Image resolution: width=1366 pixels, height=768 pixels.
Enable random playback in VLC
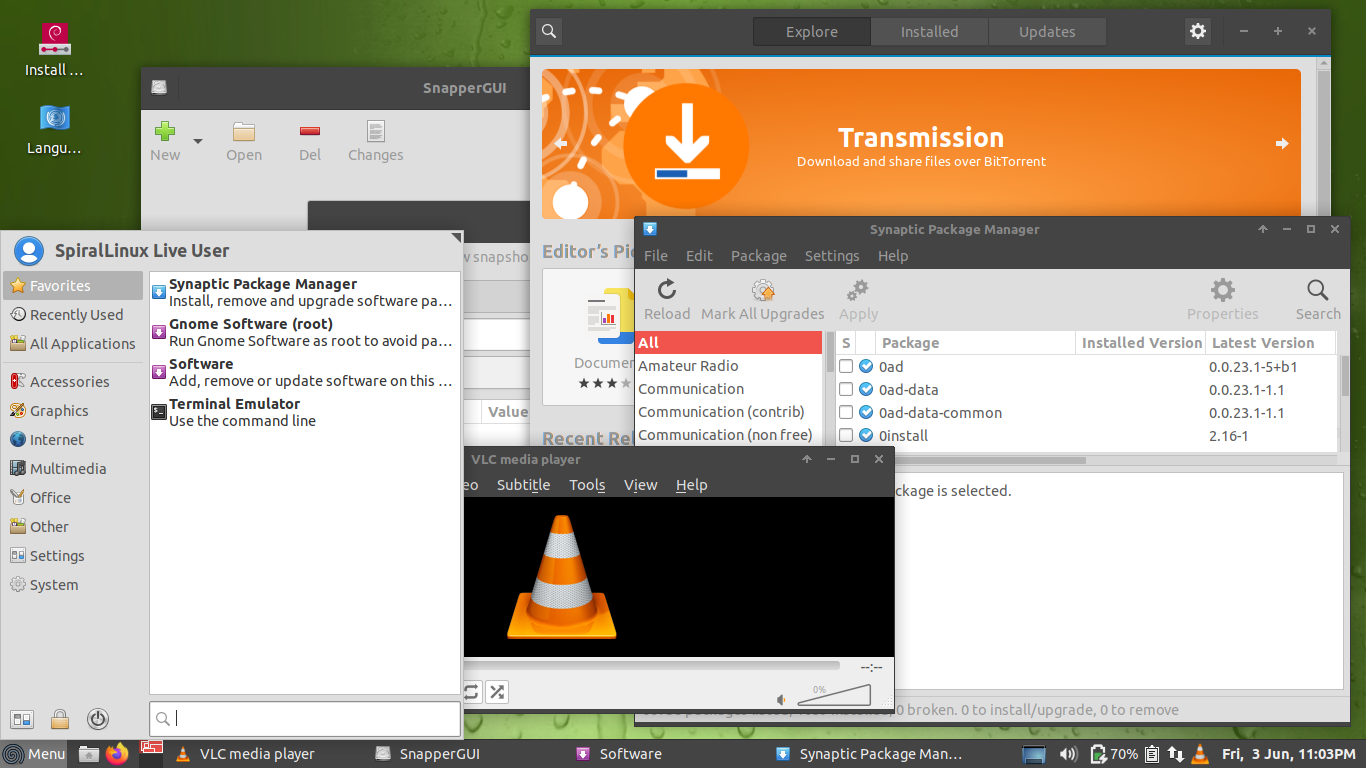(x=496, y=691)
